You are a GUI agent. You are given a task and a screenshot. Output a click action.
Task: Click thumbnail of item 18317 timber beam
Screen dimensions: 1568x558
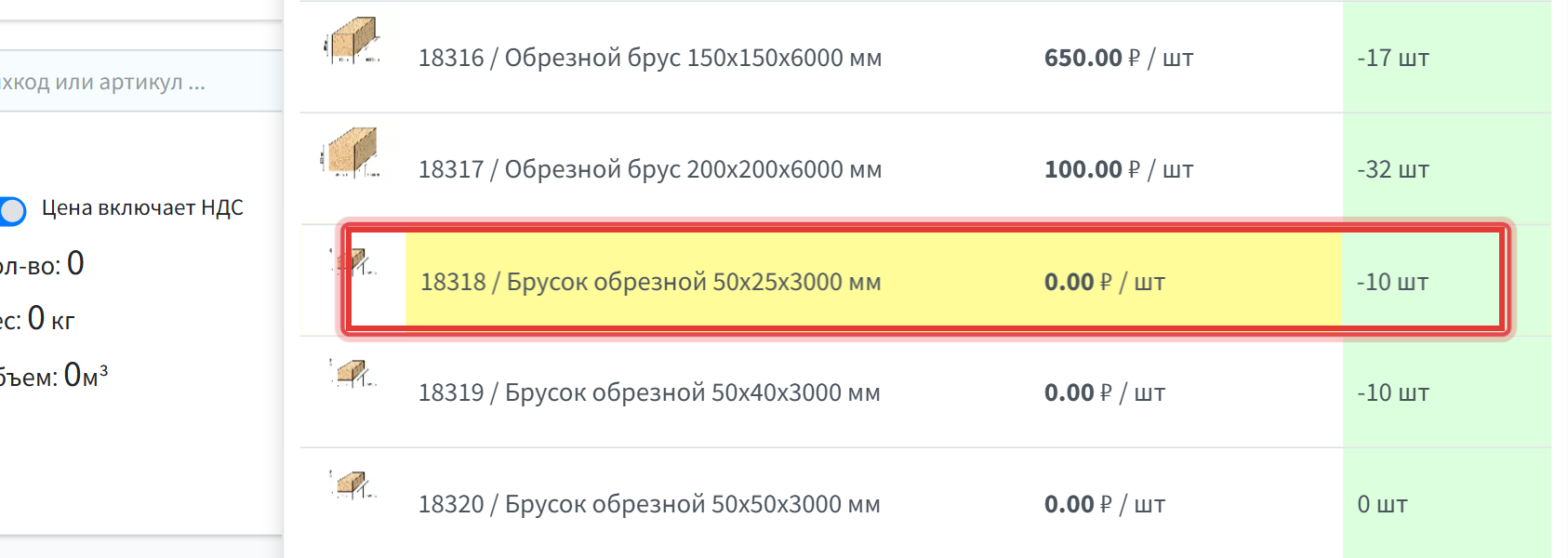coord(351,152)
